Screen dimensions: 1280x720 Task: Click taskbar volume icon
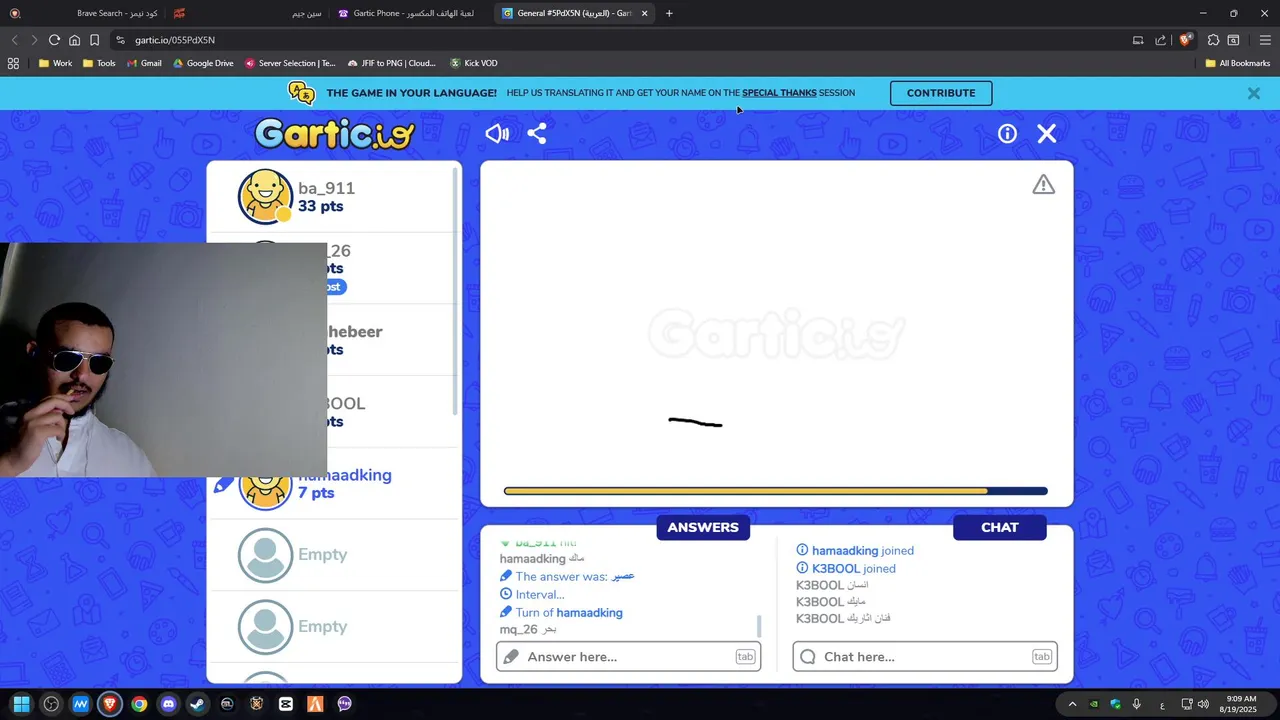point(1203,704)
